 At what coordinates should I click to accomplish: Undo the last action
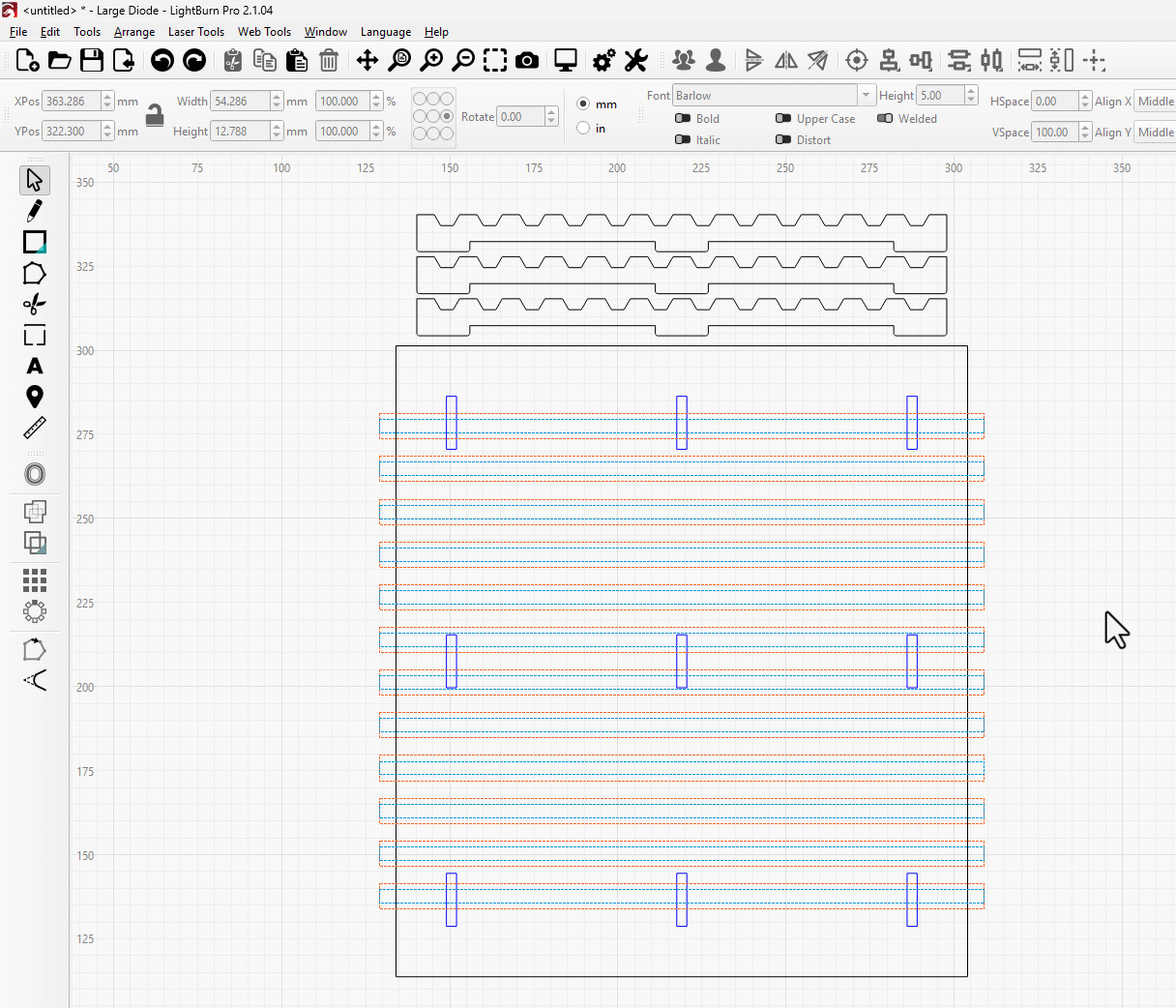click(162, 61)
